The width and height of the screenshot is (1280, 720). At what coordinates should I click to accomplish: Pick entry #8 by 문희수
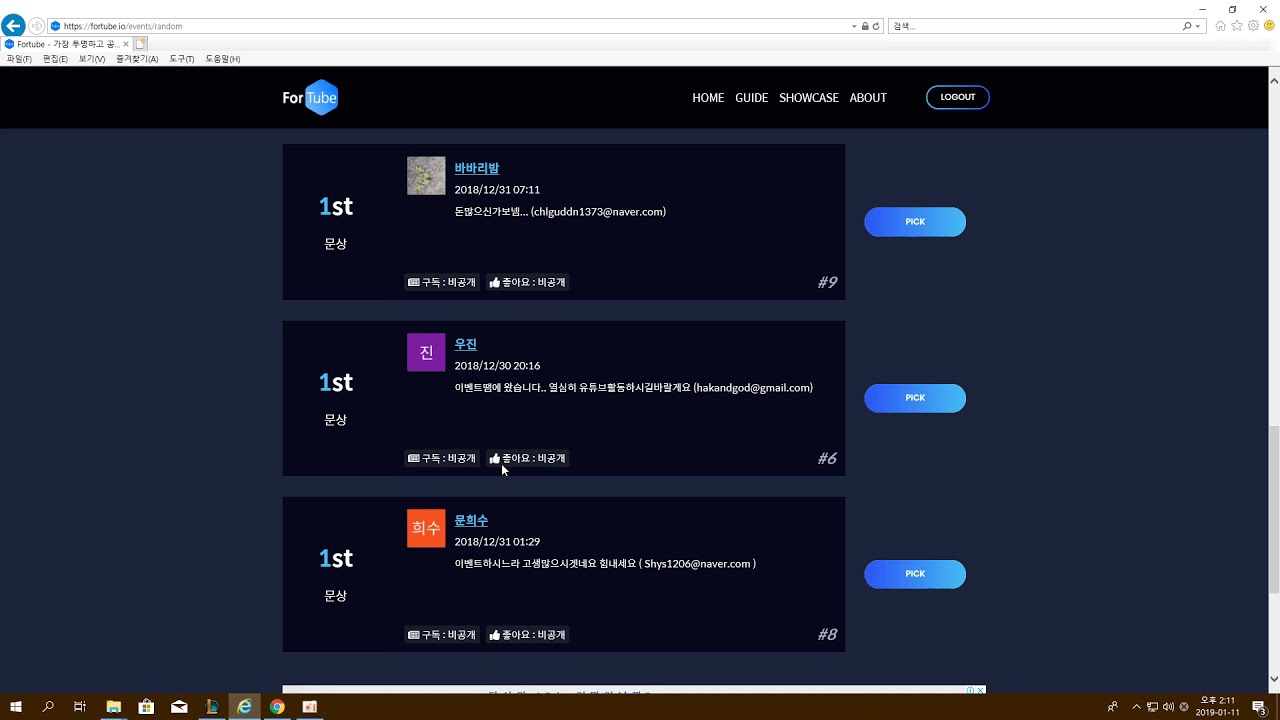click(915, 574)
